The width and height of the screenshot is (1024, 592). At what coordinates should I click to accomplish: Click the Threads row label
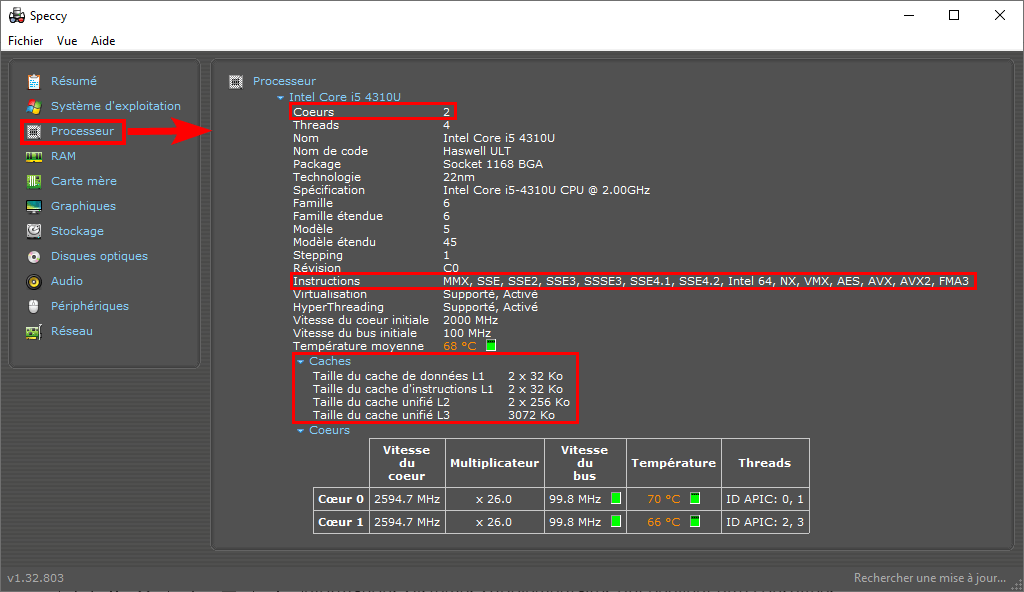click(x=315, y=125)
